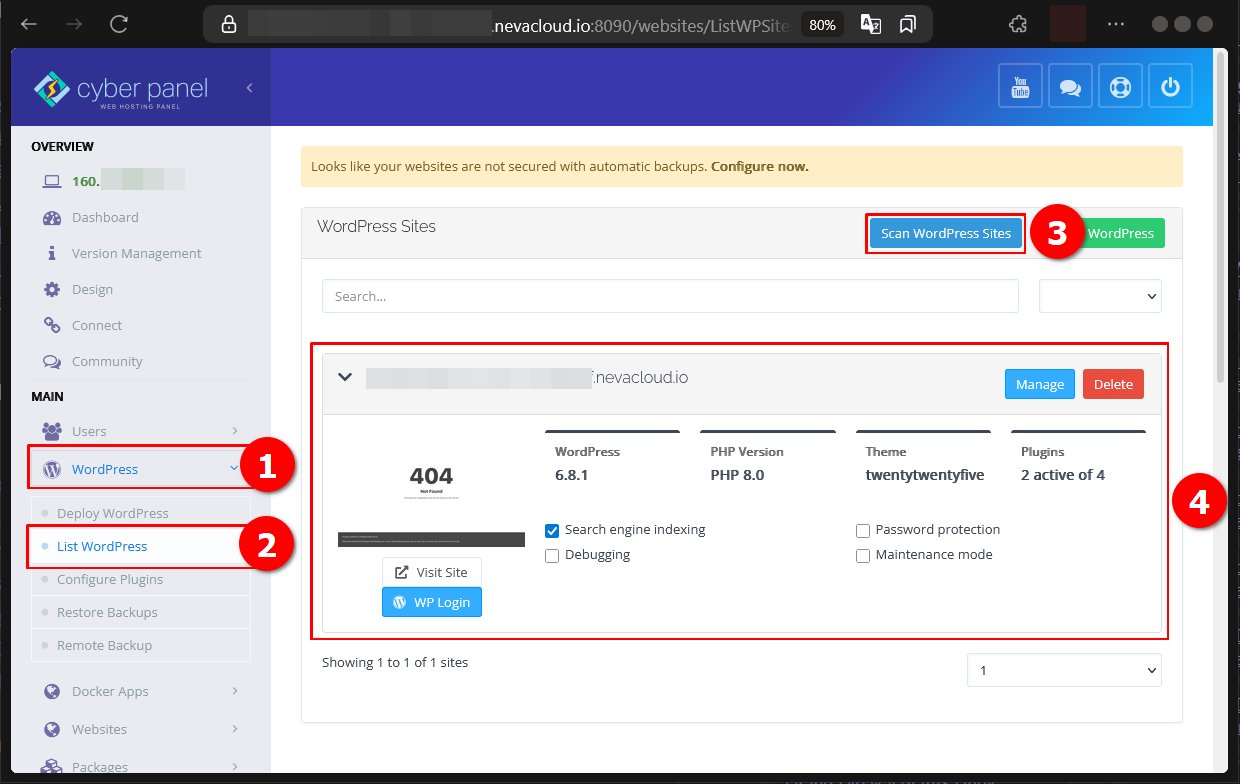Click the Version Management info icon
The height and width of the screenshot is (784, 1240).
(x=52, y=253)
